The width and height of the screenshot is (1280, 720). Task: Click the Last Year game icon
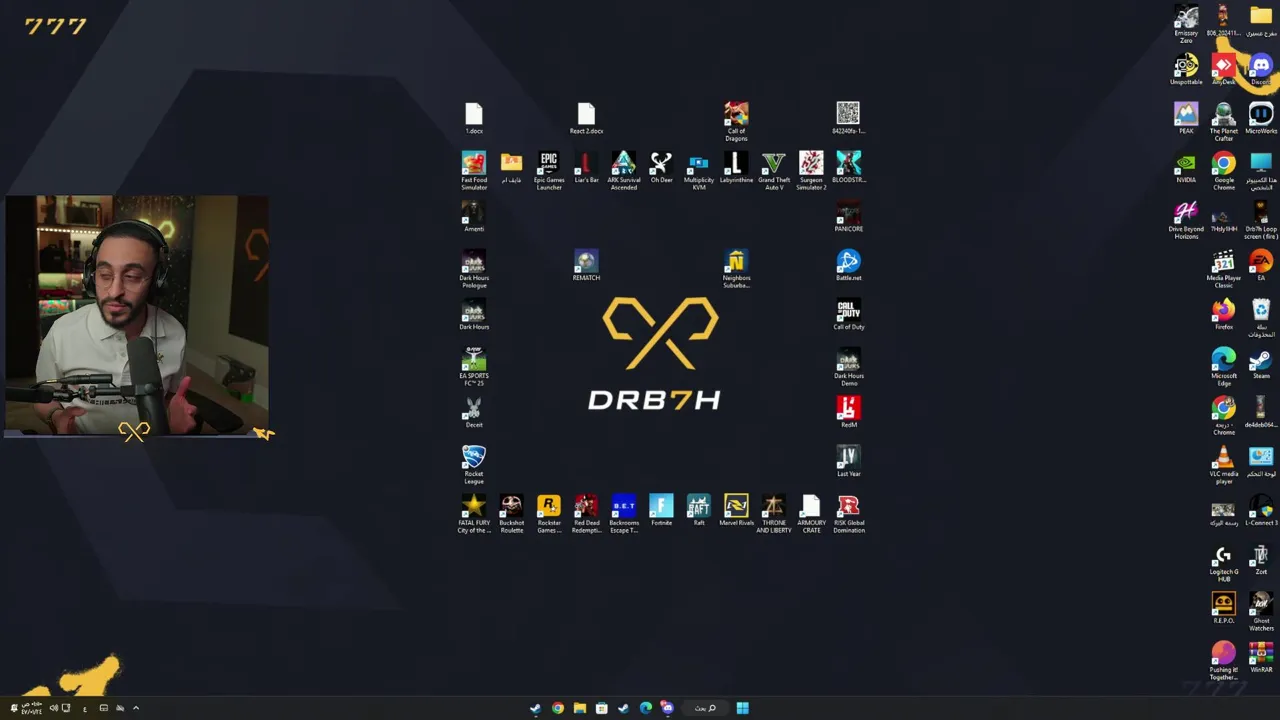tap(848, 461)
